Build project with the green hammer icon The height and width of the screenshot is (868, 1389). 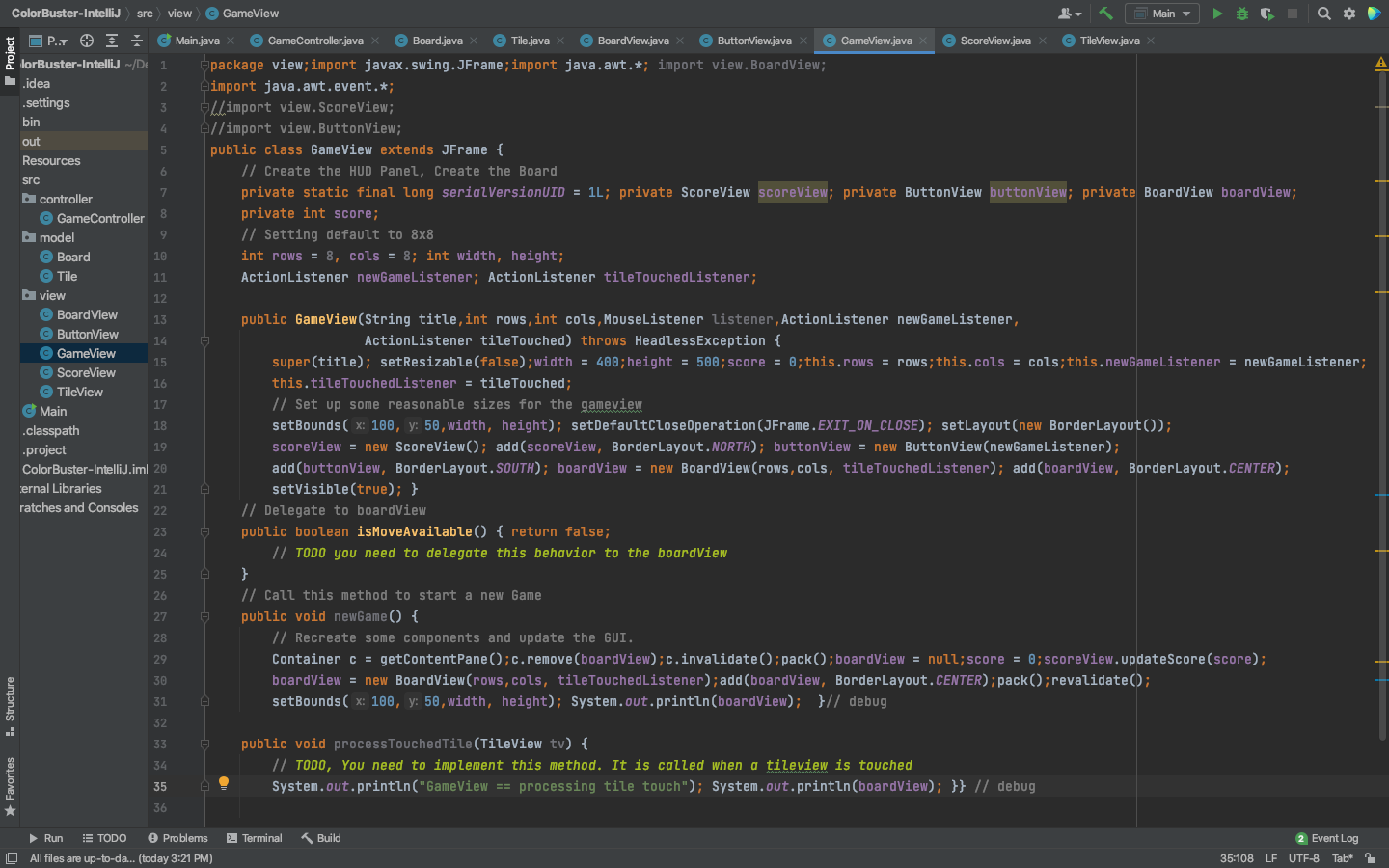pos(1105,14)
